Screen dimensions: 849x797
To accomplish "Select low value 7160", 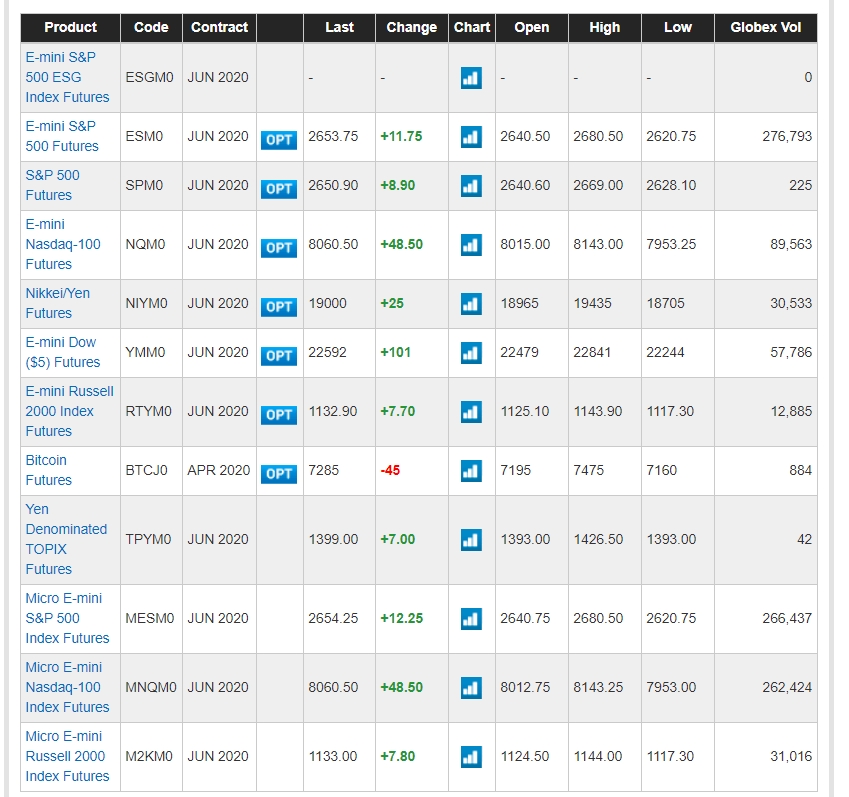I will 662,471.
